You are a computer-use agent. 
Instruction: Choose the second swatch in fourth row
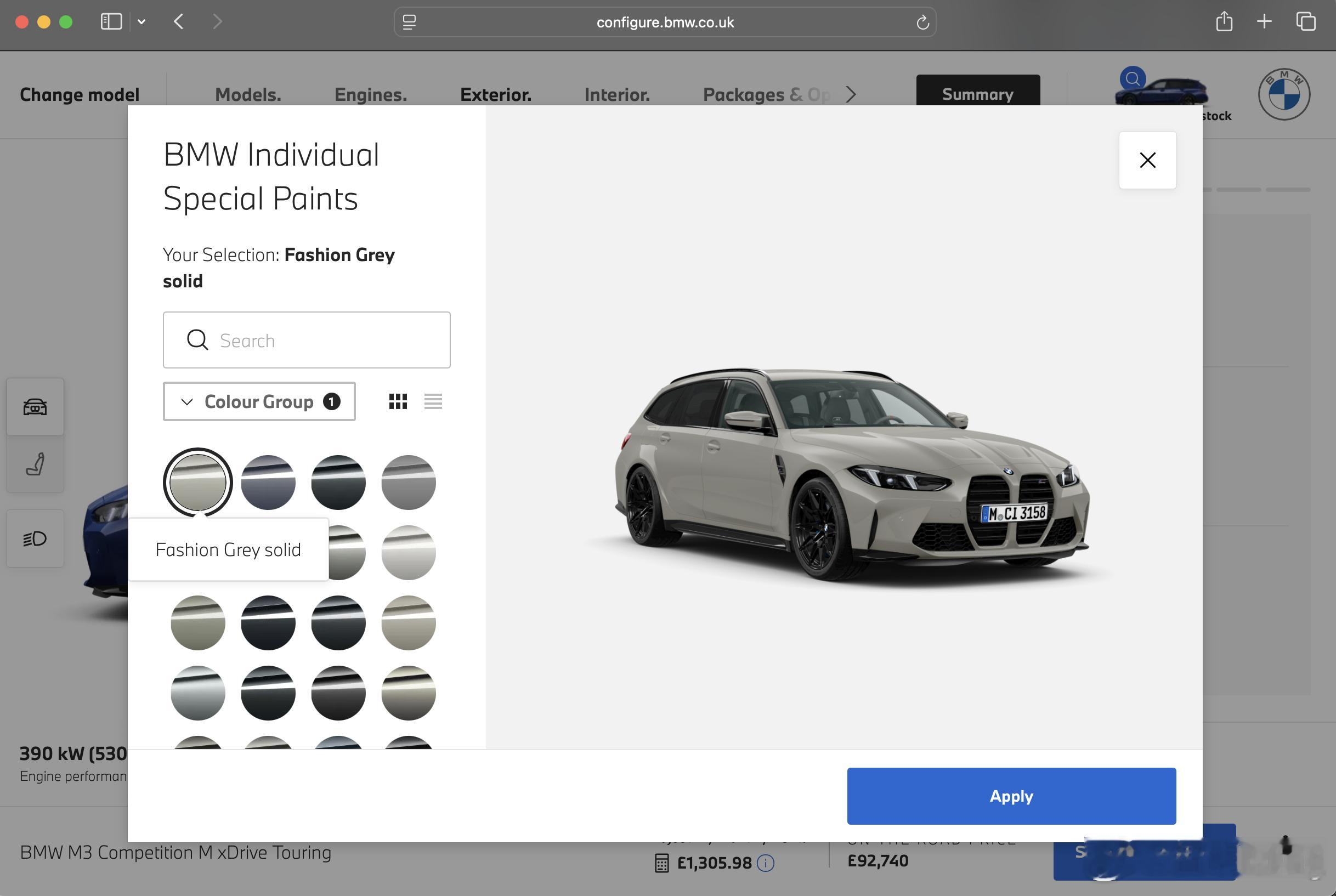click(x=268, y=693)
